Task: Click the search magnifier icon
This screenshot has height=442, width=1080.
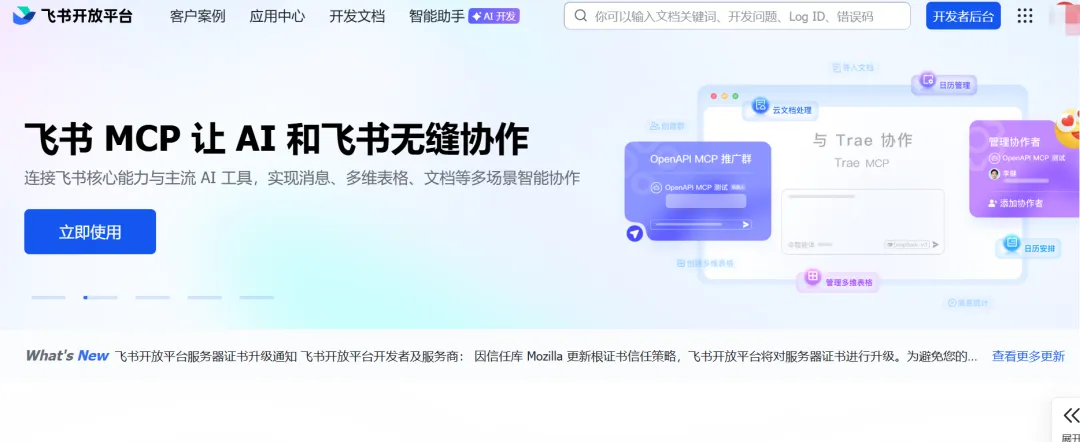Action: [581, 16]
